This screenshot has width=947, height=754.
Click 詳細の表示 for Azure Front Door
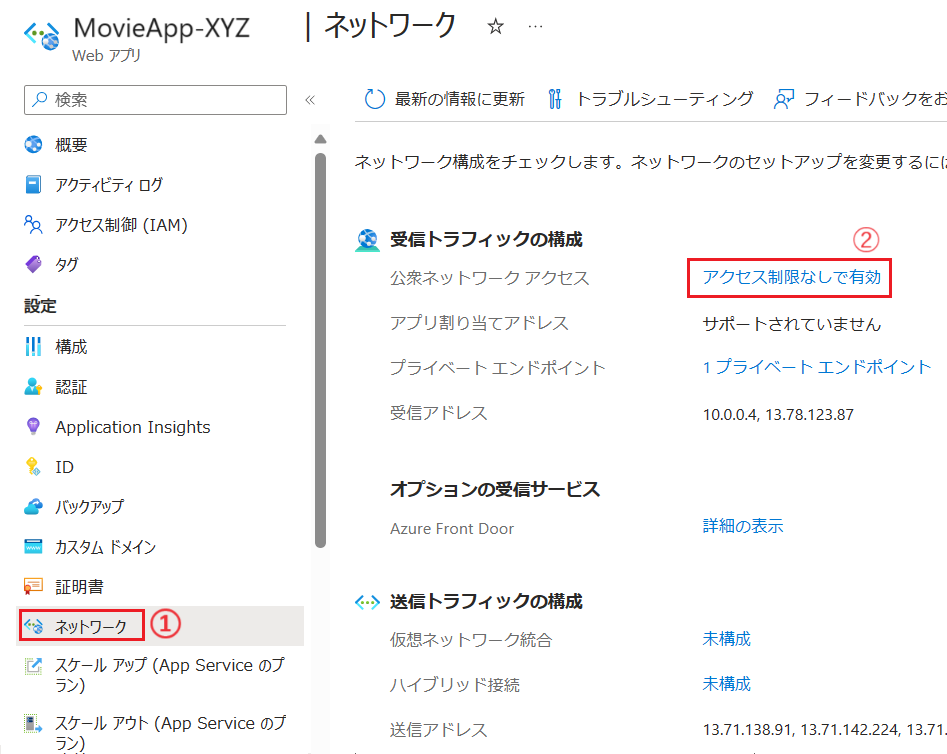point(742,526)
